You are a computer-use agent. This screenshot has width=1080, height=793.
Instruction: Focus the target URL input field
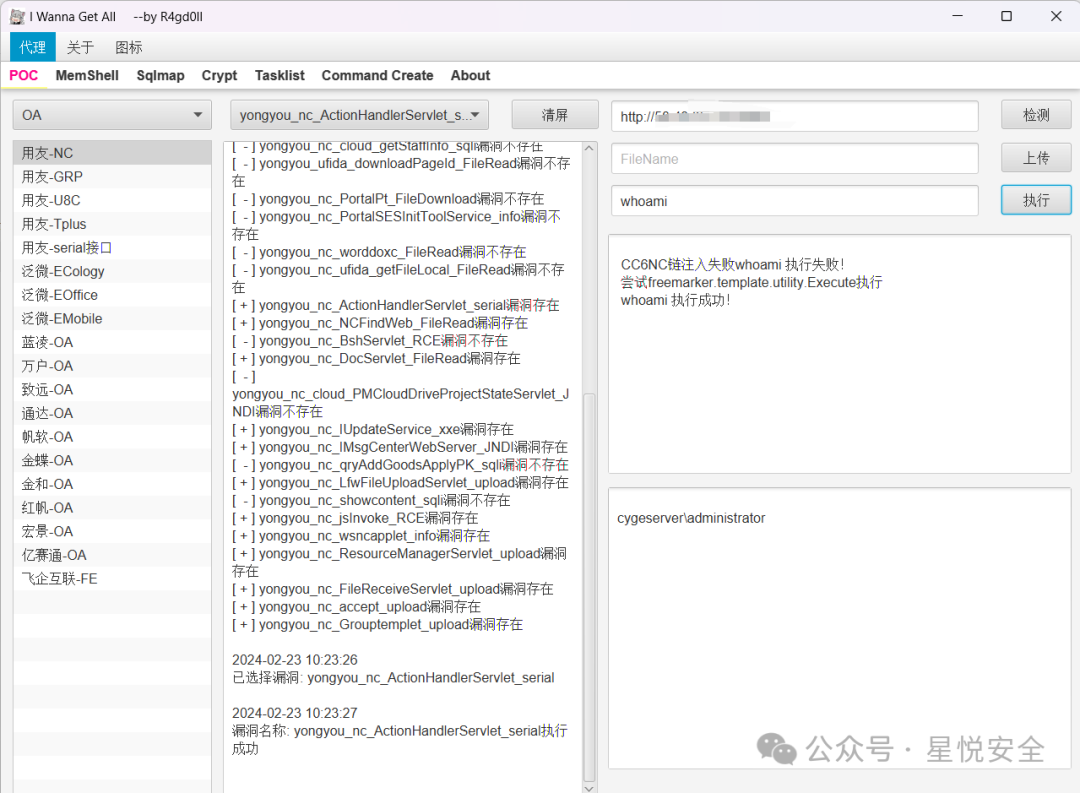click(795, 116)
